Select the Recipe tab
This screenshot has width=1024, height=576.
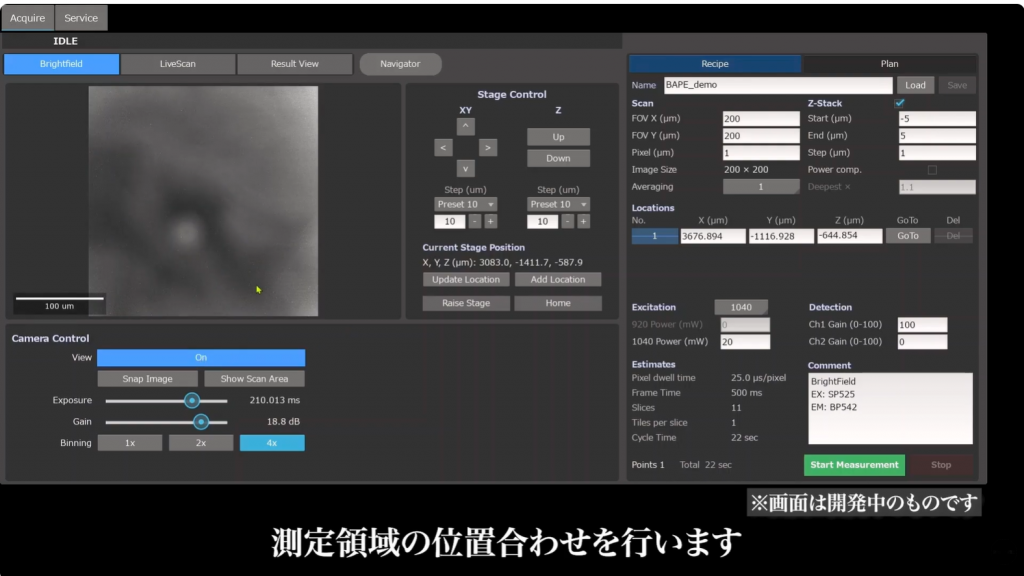(x=714, y=64)
